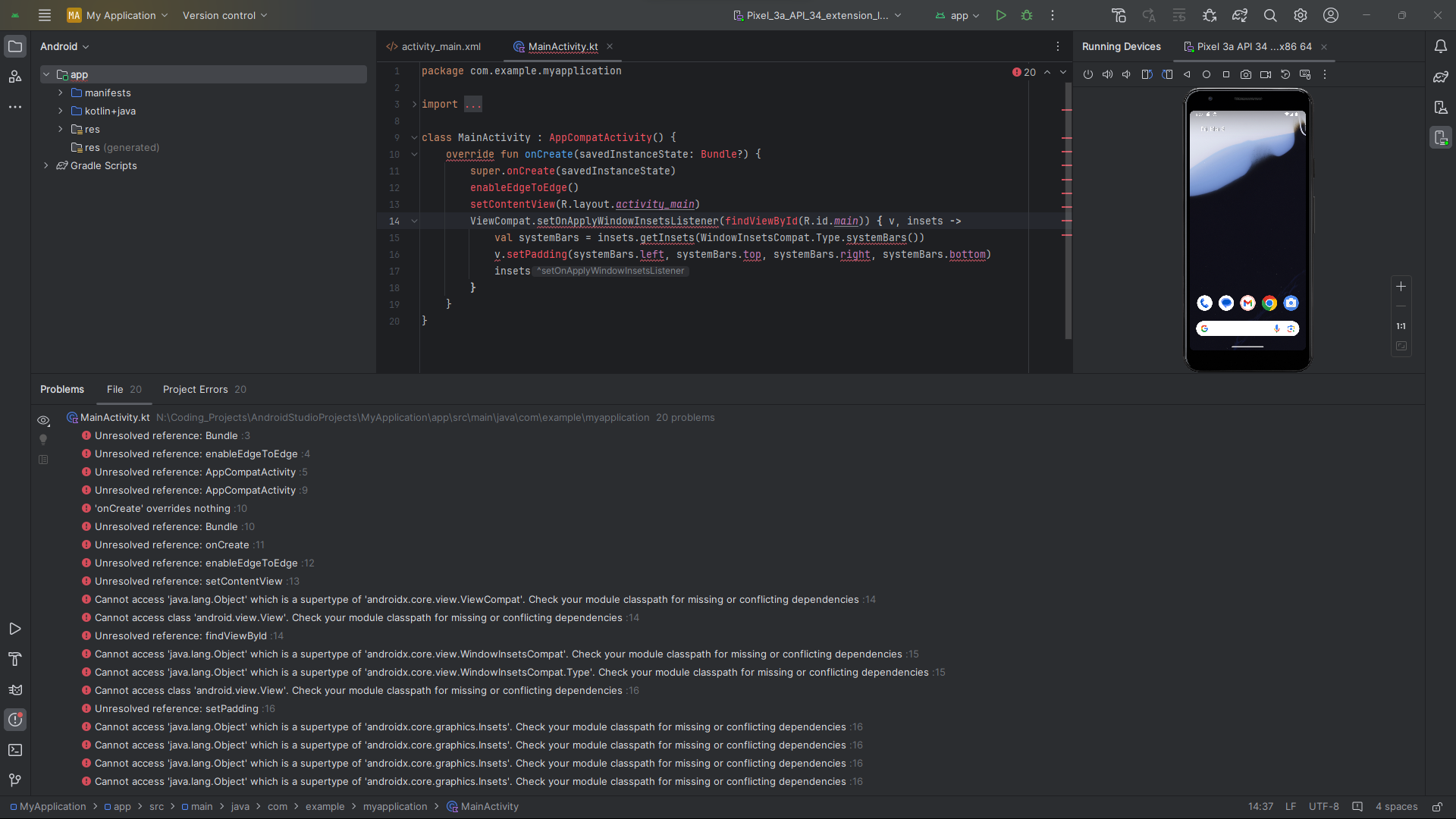Expand the Gradle Scripts node
The height and width of the screenshot is (819, 1456).
click(46, 165)
